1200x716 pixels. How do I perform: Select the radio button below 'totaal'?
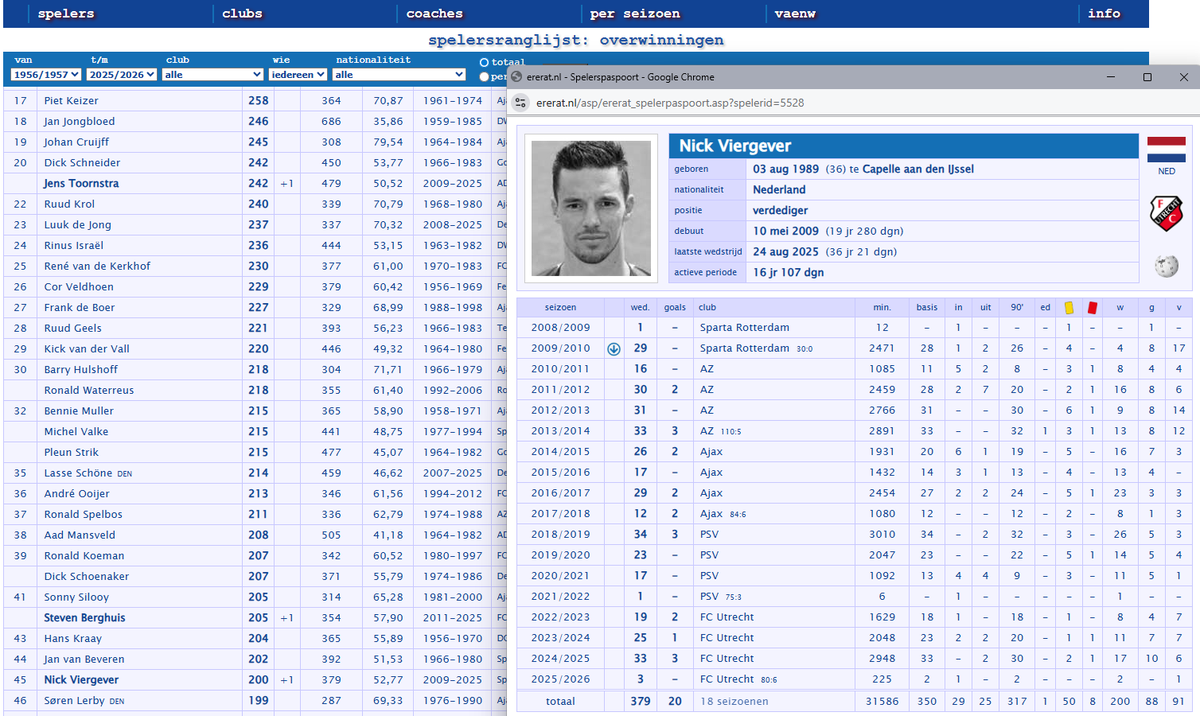(x=485, y=76)
